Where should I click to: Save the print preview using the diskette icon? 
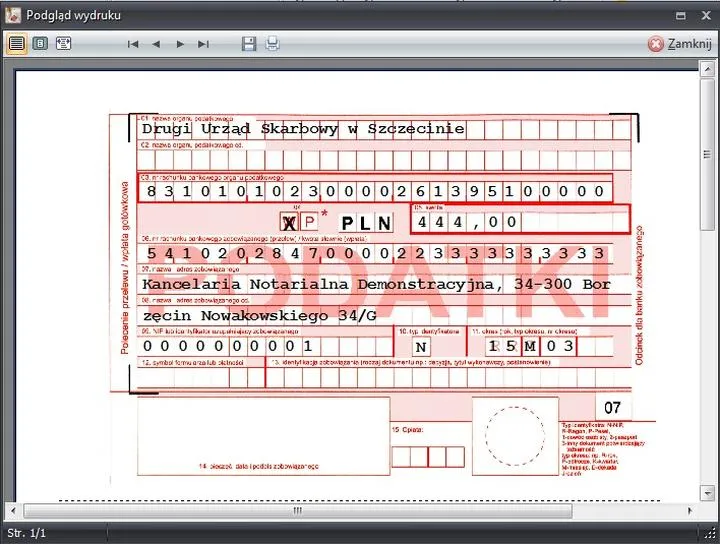(249, 44)
